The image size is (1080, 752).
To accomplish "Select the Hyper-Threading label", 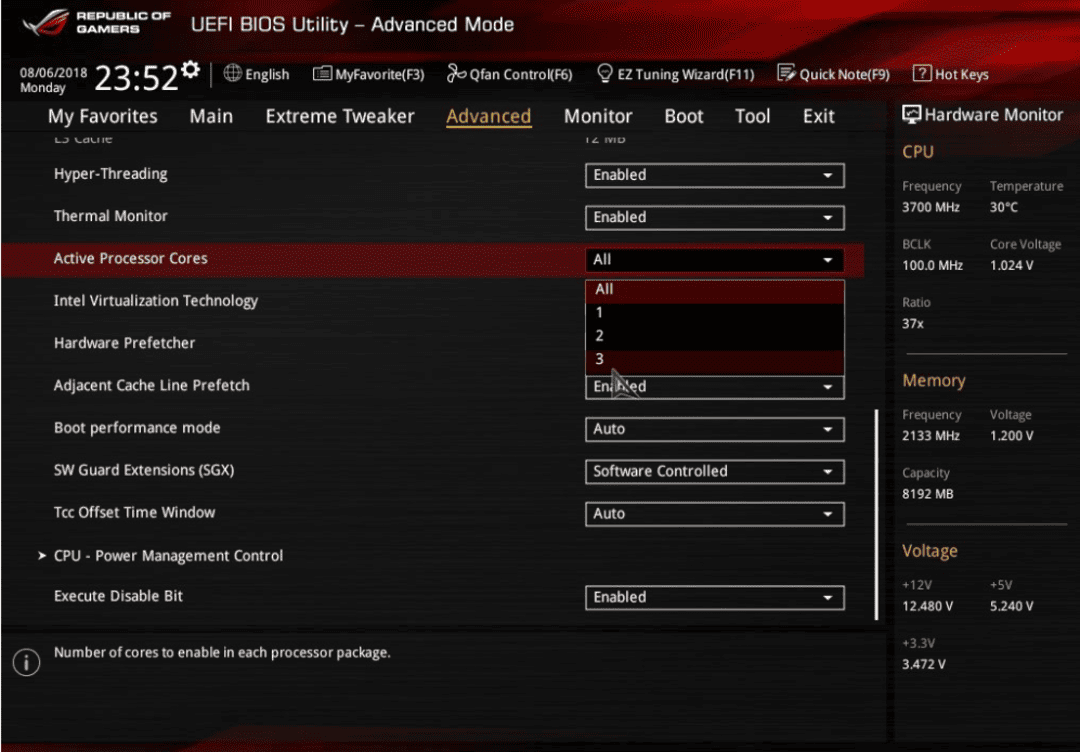I will 111,174.
